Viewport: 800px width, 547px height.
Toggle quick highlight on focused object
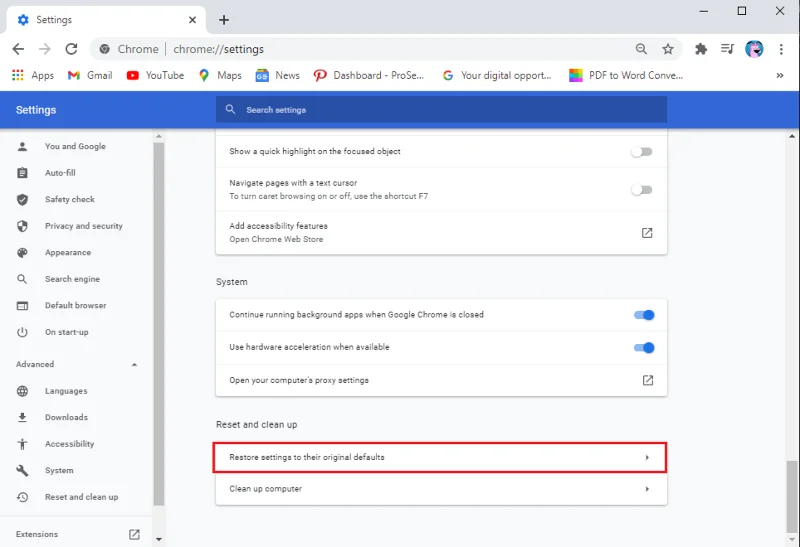coord(641,152)
